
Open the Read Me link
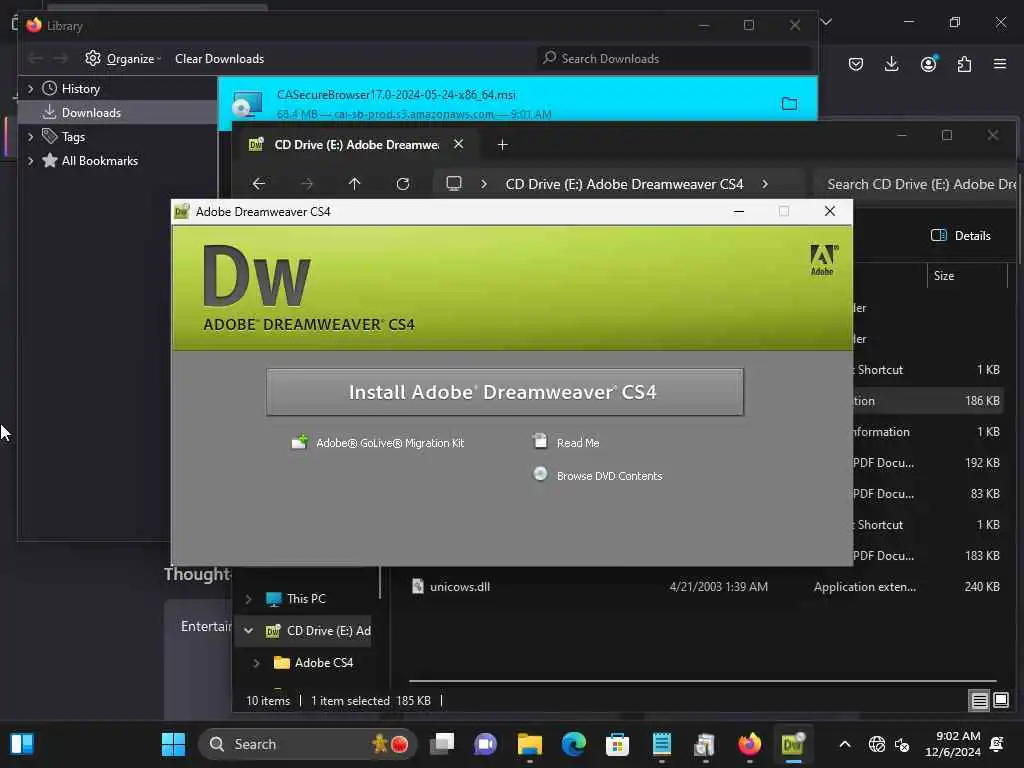(578, 443)
